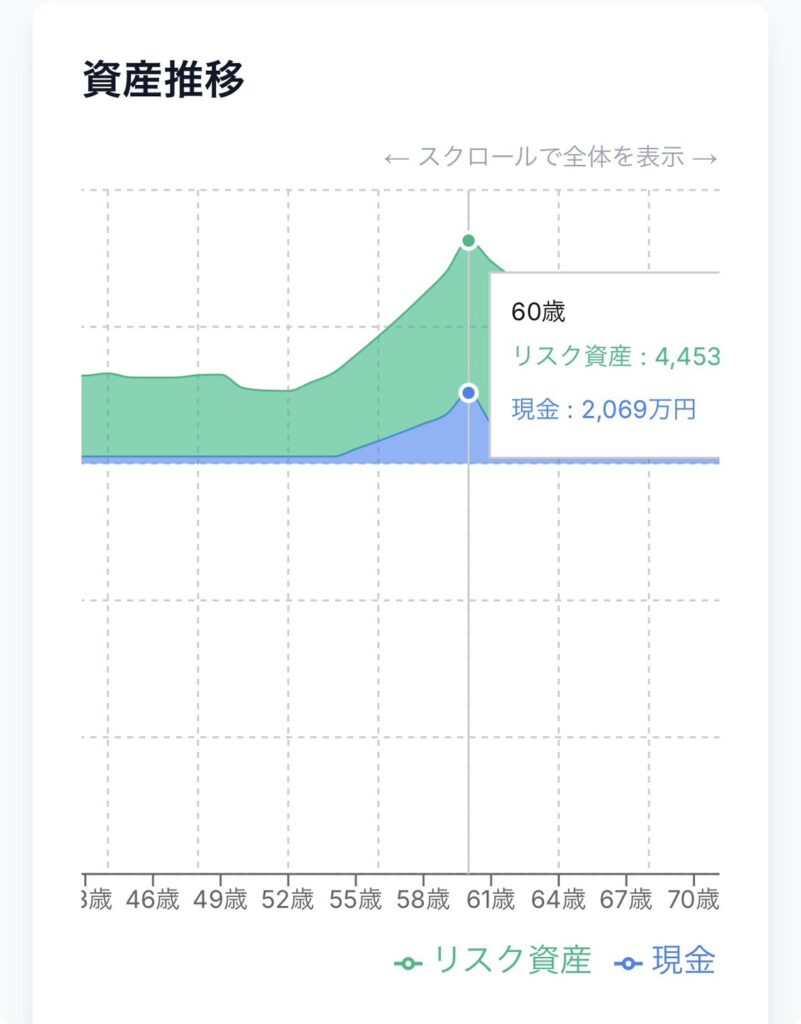Click the 52歳 axis label
Image resolution: width=801 pixels, height=1024 pixels.
coord(287,899)
